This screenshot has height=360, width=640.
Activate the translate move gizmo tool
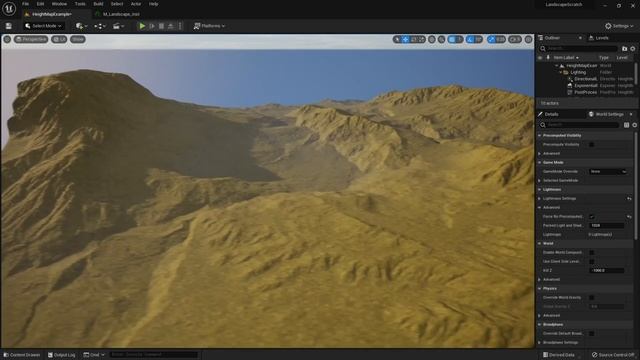406,39
